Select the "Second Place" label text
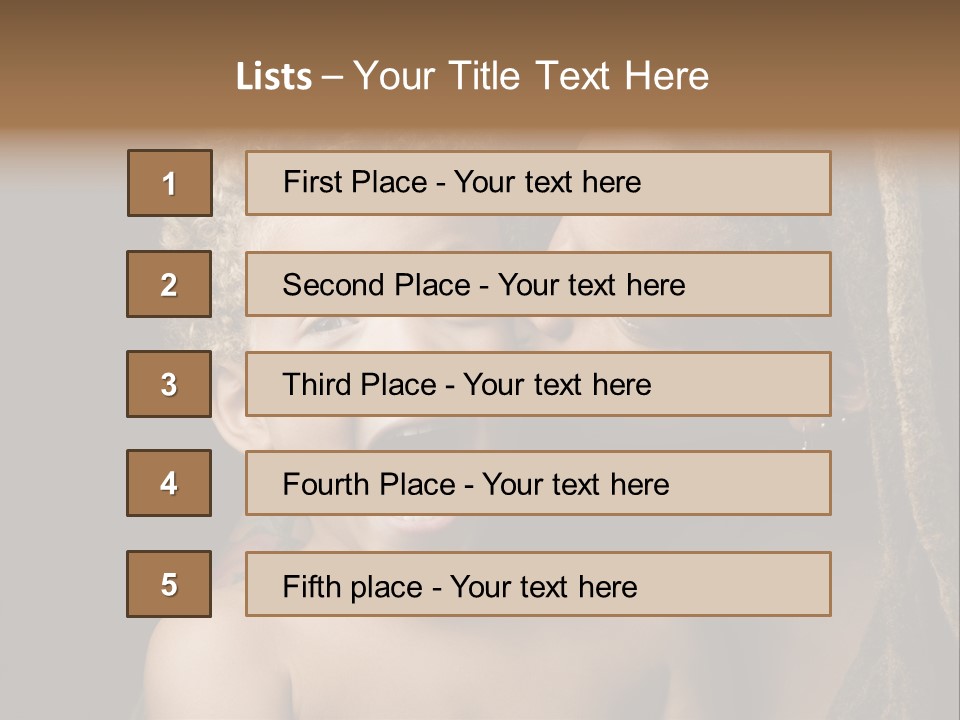 coord(374,285)
